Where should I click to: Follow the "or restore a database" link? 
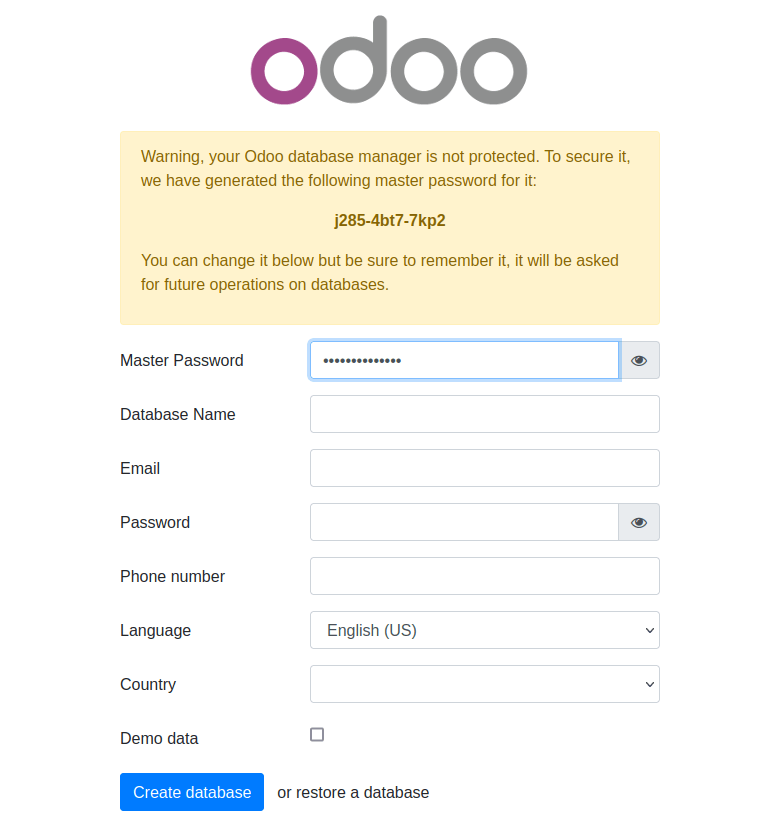point(353,792)
